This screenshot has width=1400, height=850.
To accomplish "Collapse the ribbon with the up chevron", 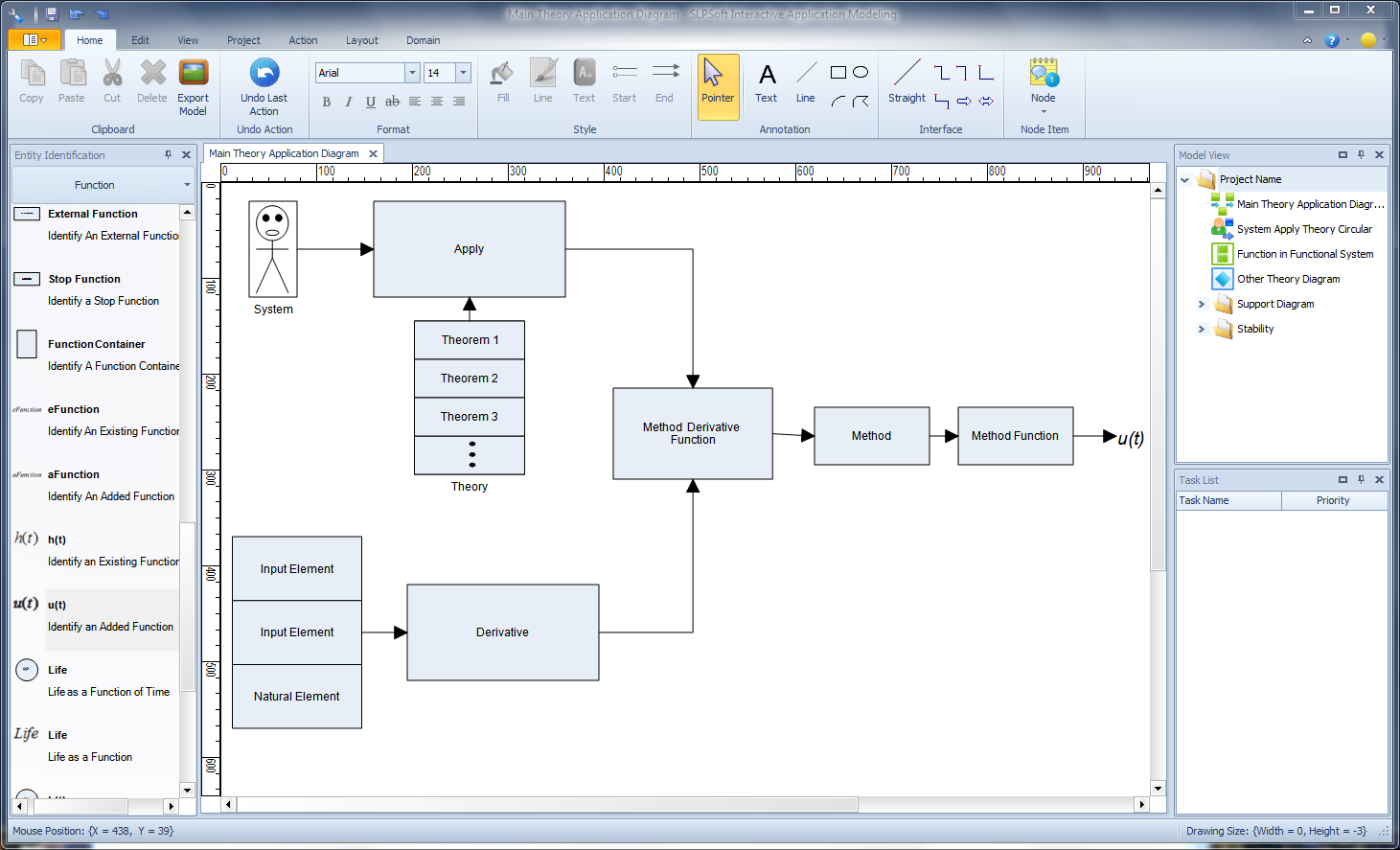I will 1308,40.
